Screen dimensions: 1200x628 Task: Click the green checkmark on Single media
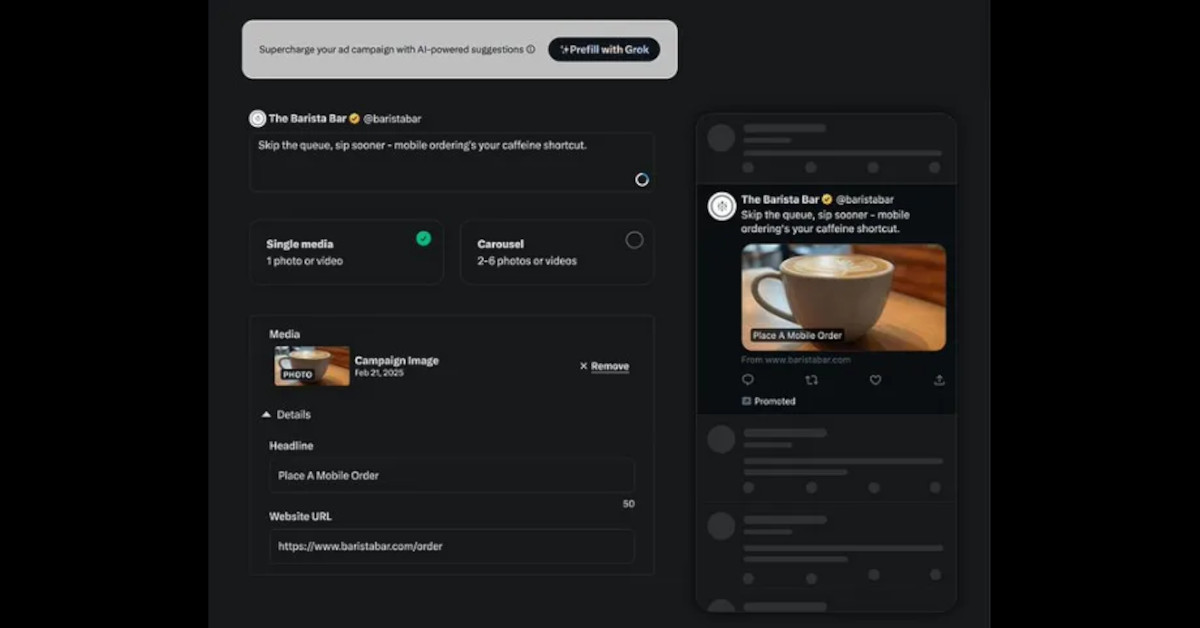[x=424, y=239]
